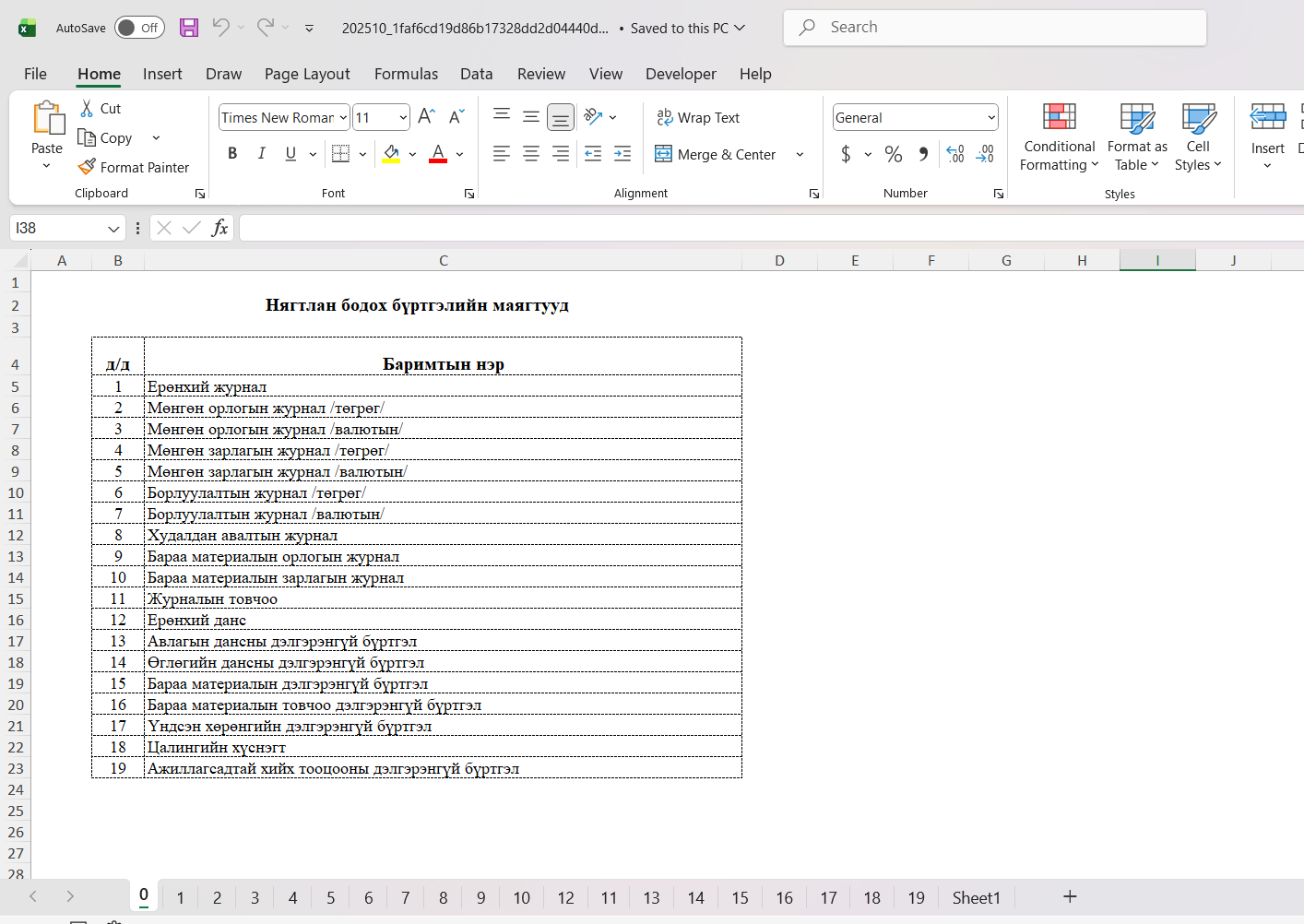Viewport: 1304px width, 924px height.
Task: Click the Wrap Text button
Action: tap(698, 117)
